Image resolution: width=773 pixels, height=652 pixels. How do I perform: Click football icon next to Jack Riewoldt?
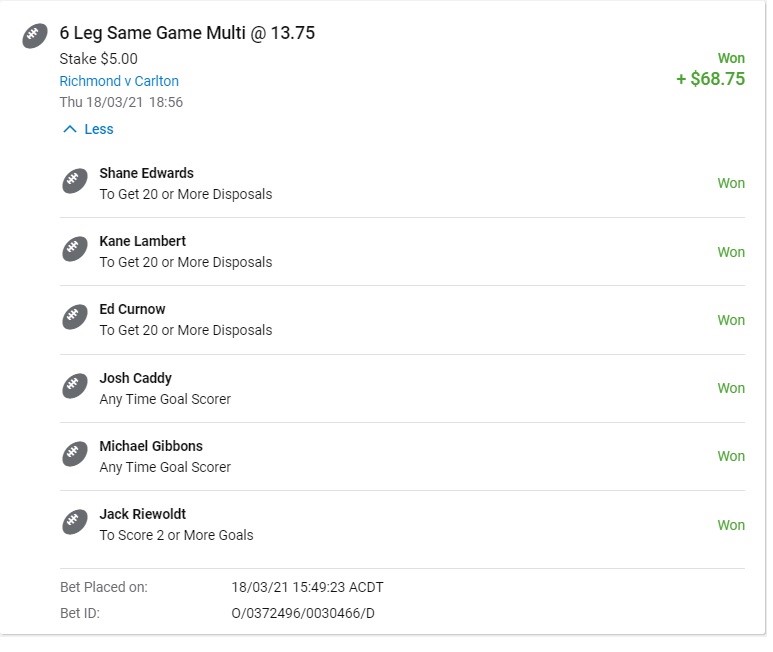pos(74,523)
